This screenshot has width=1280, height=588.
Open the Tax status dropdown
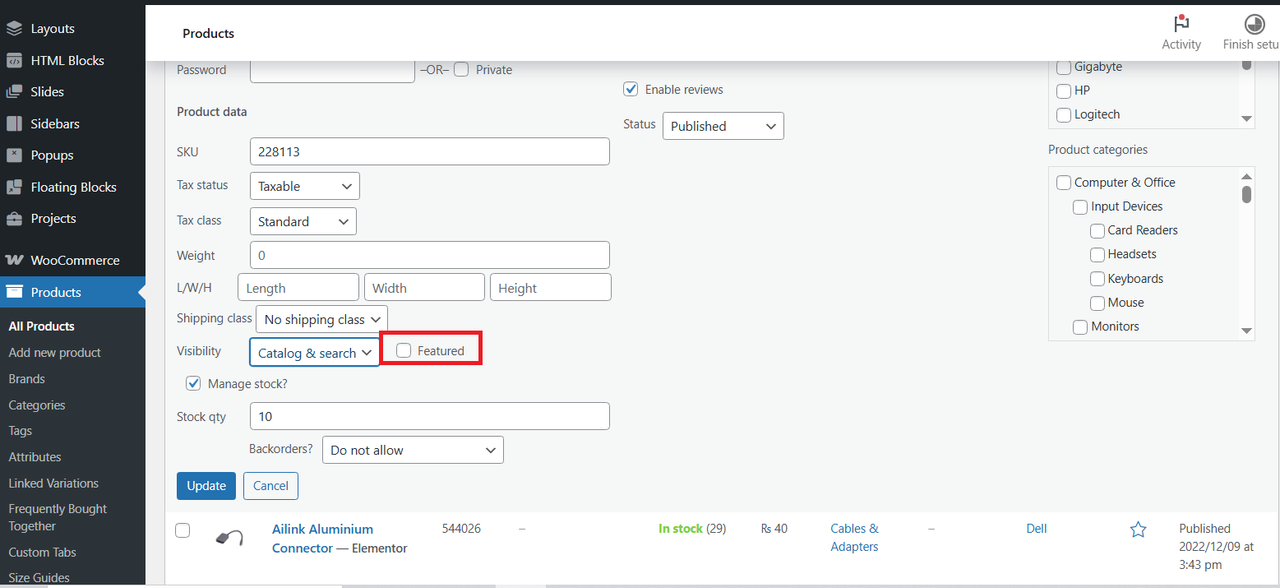305,186
